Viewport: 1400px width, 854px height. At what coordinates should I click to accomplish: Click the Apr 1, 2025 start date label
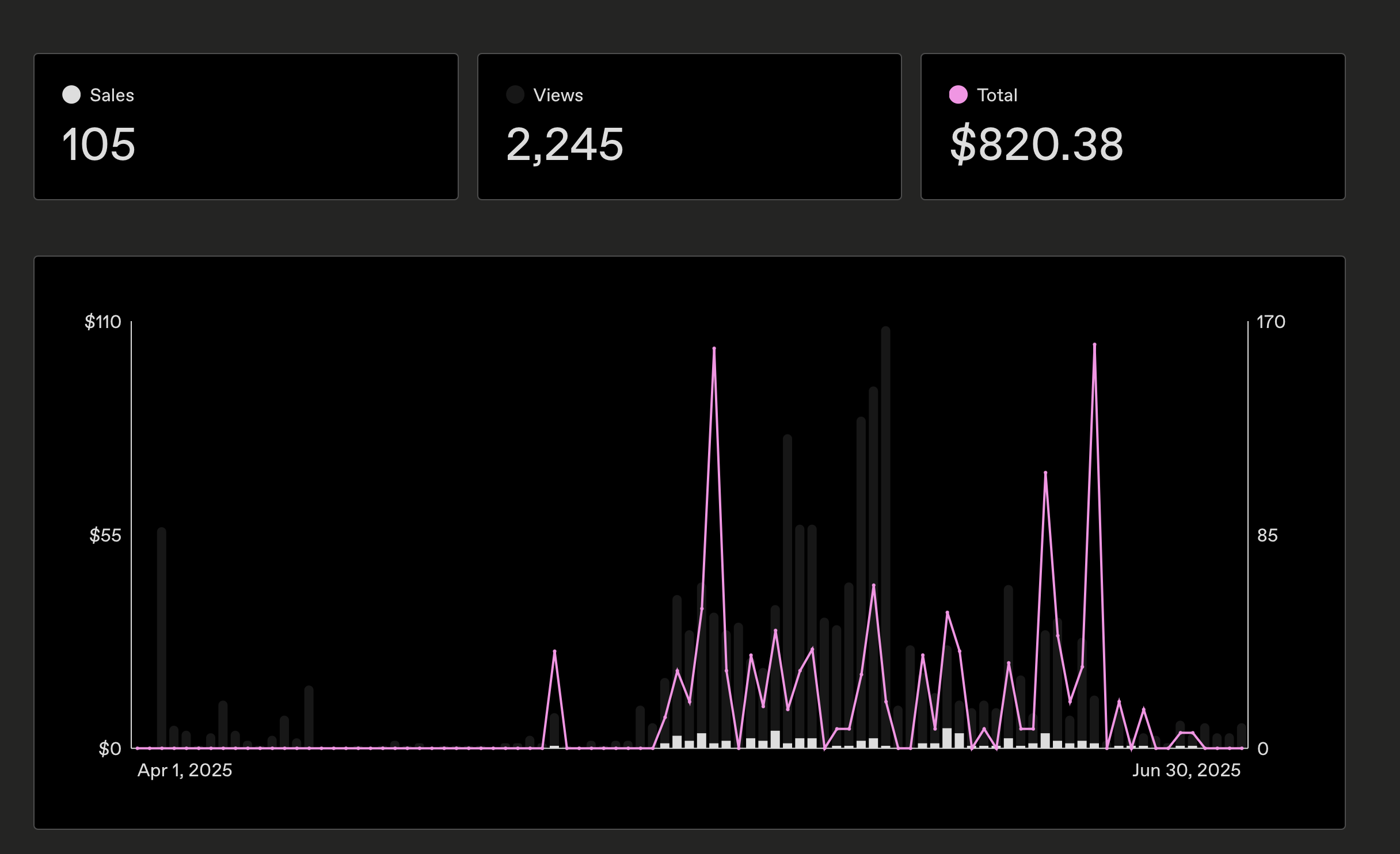click(184, 770)
